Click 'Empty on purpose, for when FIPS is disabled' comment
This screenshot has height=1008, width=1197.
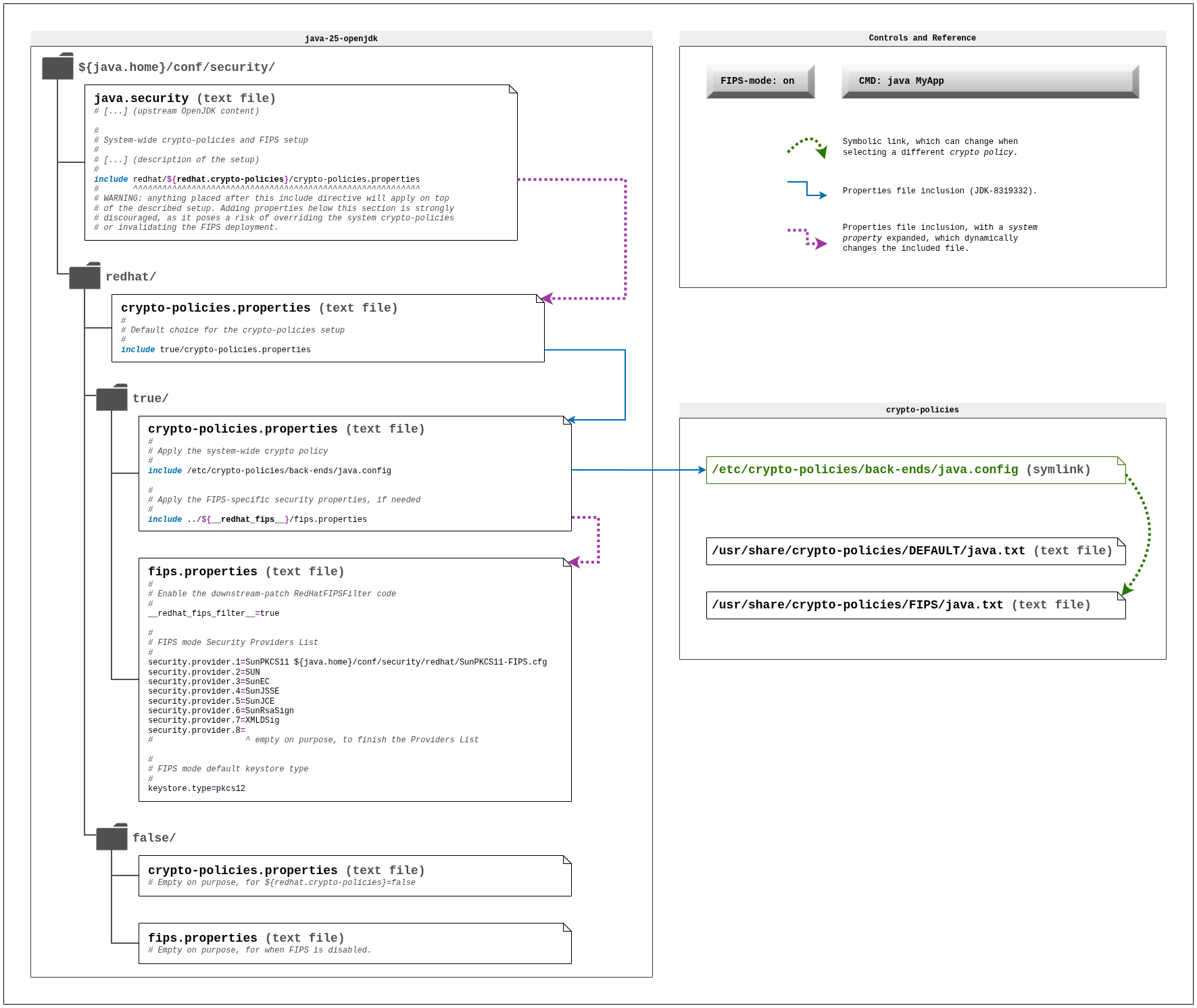click(260, 951)
